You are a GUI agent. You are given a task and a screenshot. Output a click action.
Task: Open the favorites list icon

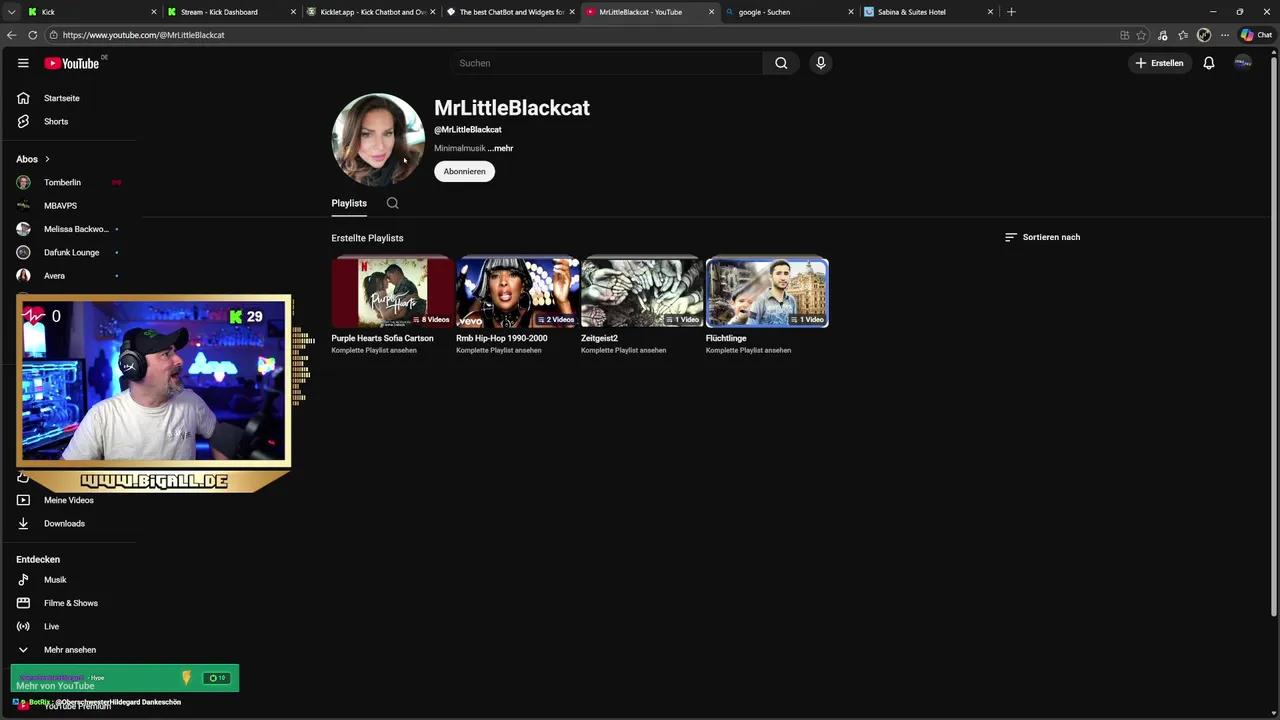tap(1183, 35)
